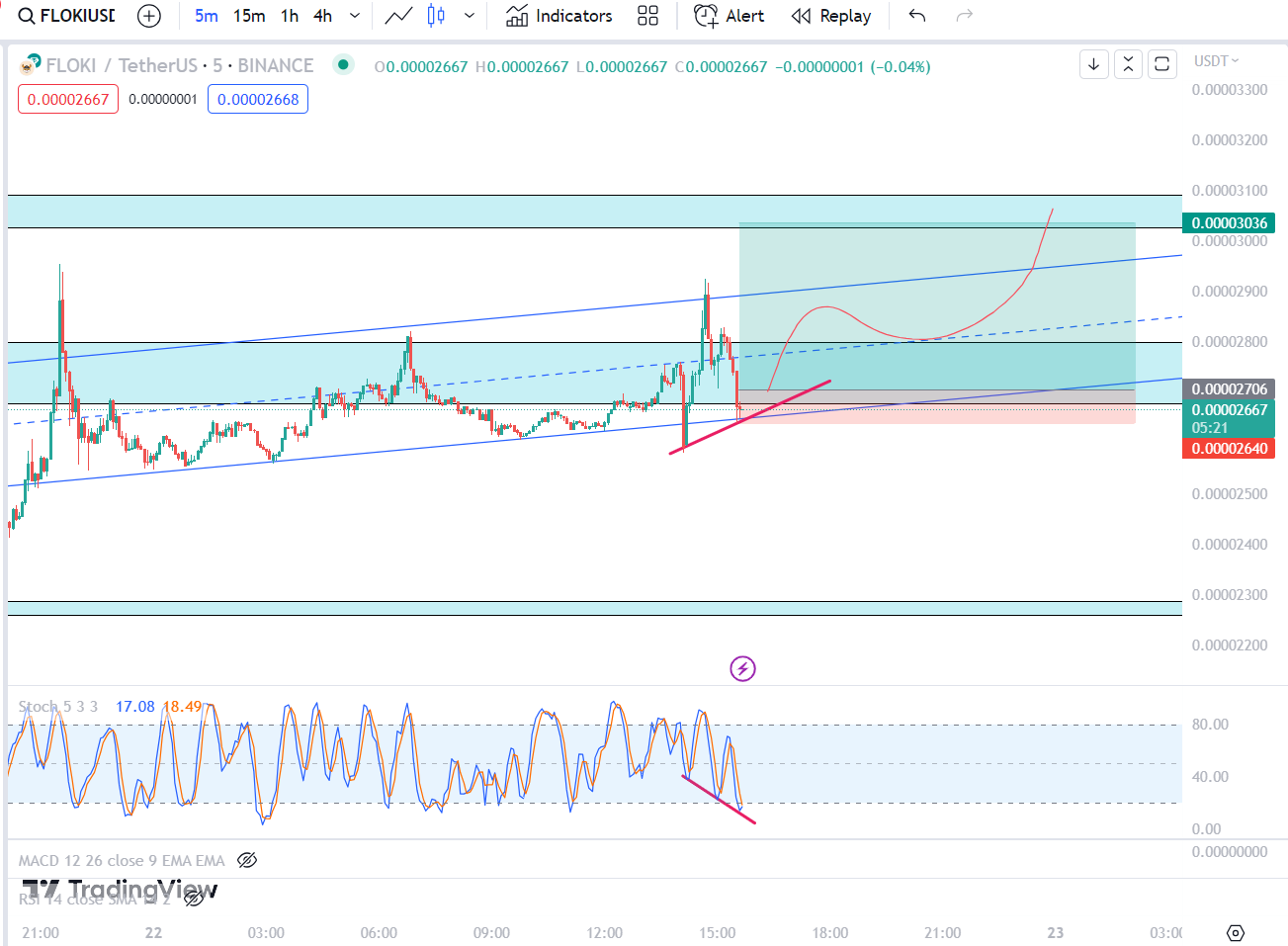Toggle visibility of the RSI indicator
Viewport: 1288px width, 946px height.
click(x=196, y=898)
